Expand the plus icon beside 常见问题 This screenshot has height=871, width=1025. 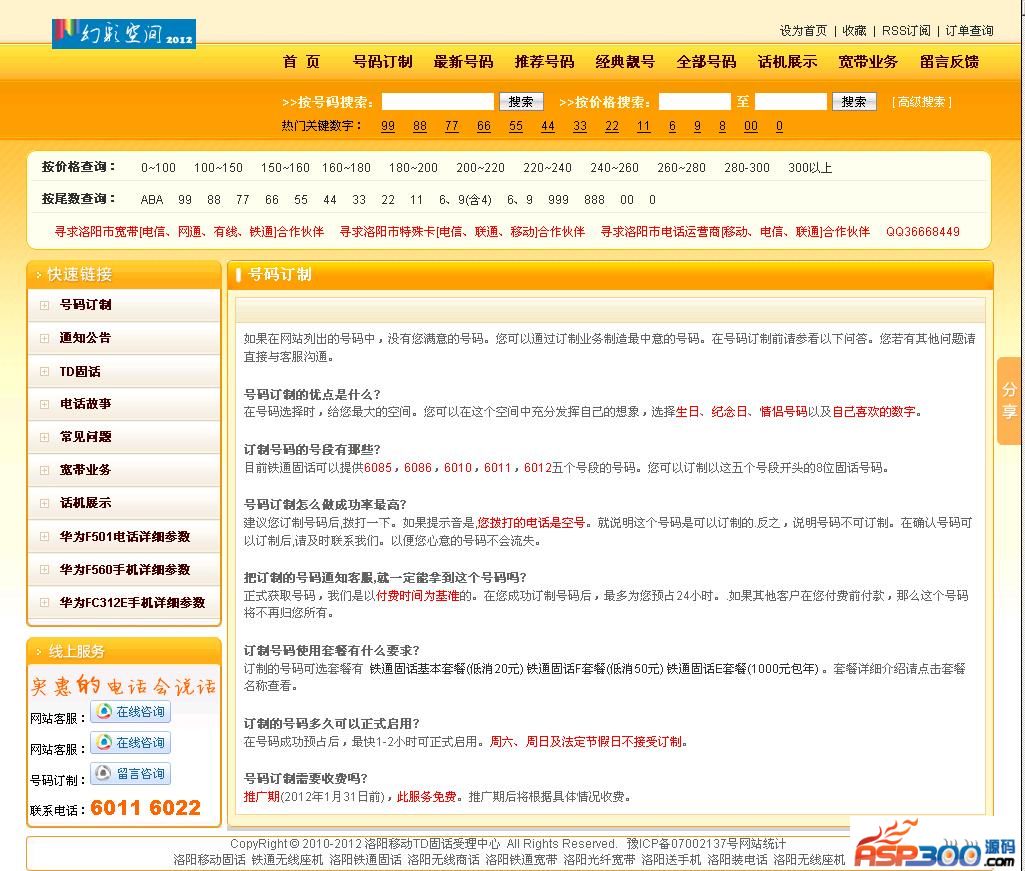click(44, 437)
